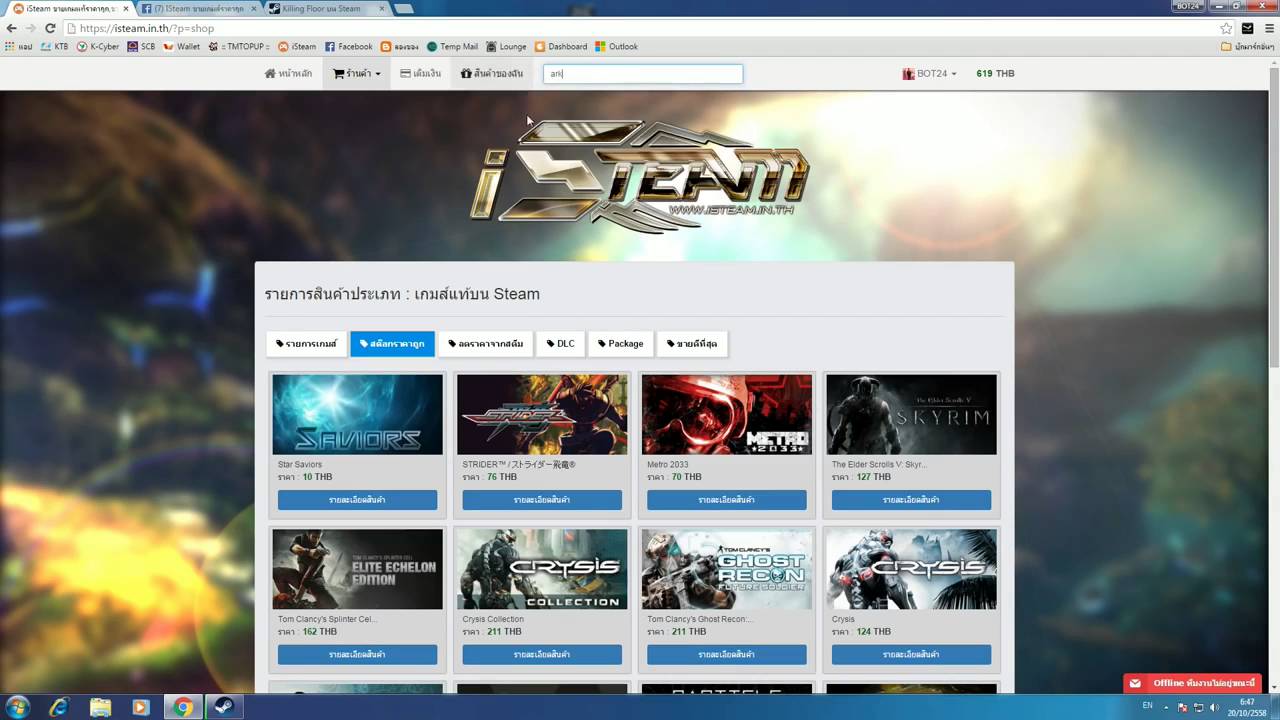
Task: Click the Metro 2033 game thumbnail
Action: (x=727, y=415)
